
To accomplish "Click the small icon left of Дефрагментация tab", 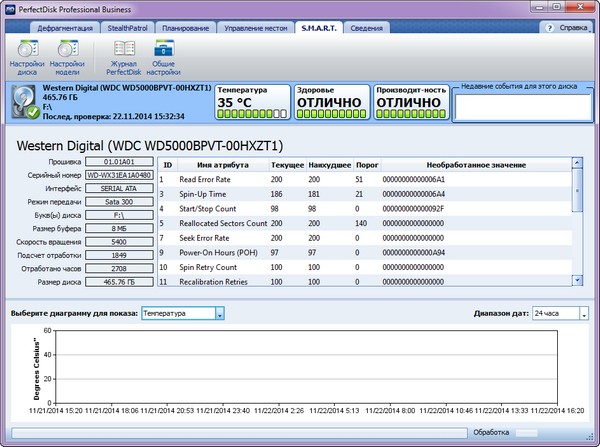I will [x=13, y=28].
